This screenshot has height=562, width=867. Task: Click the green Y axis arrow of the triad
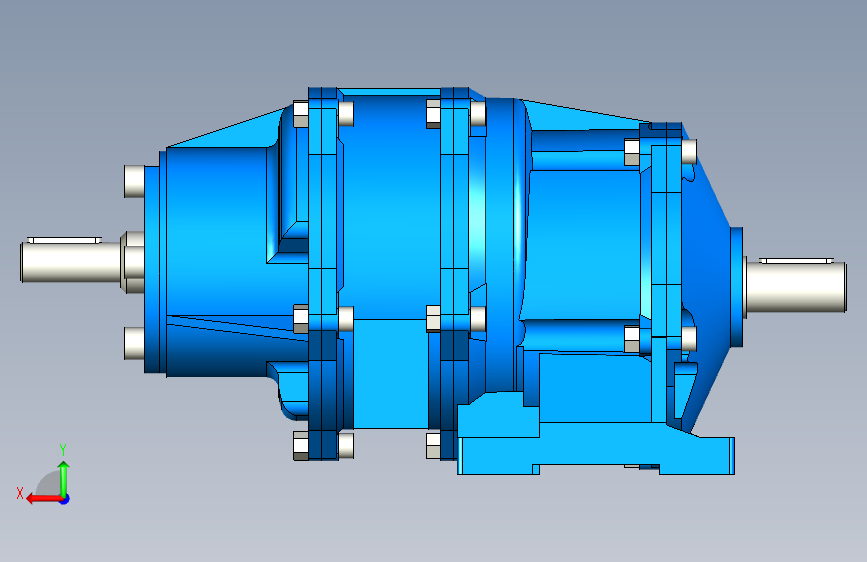(x=64, y=479)
